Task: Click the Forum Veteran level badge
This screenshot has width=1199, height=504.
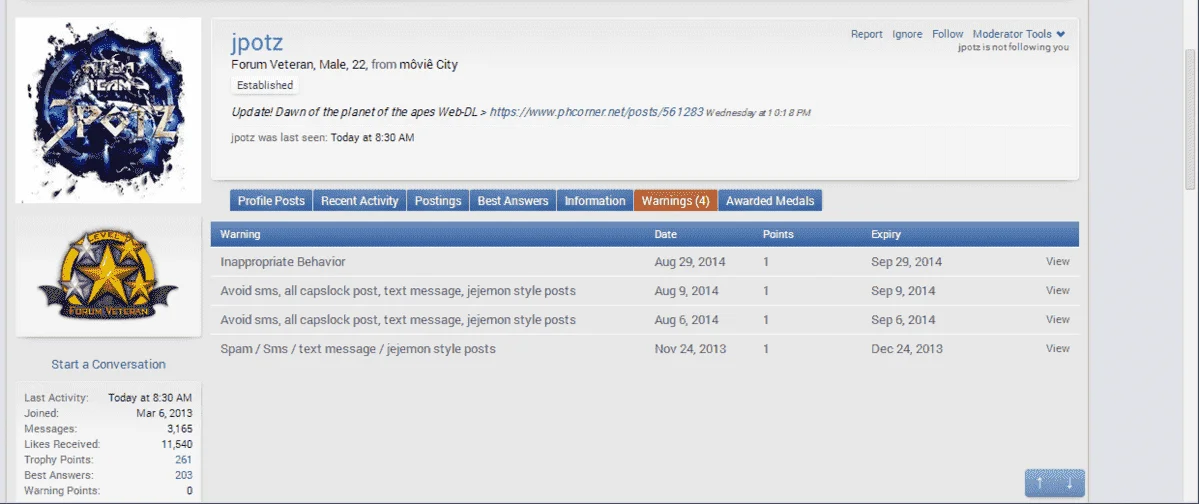Action: tap(108, 275)
